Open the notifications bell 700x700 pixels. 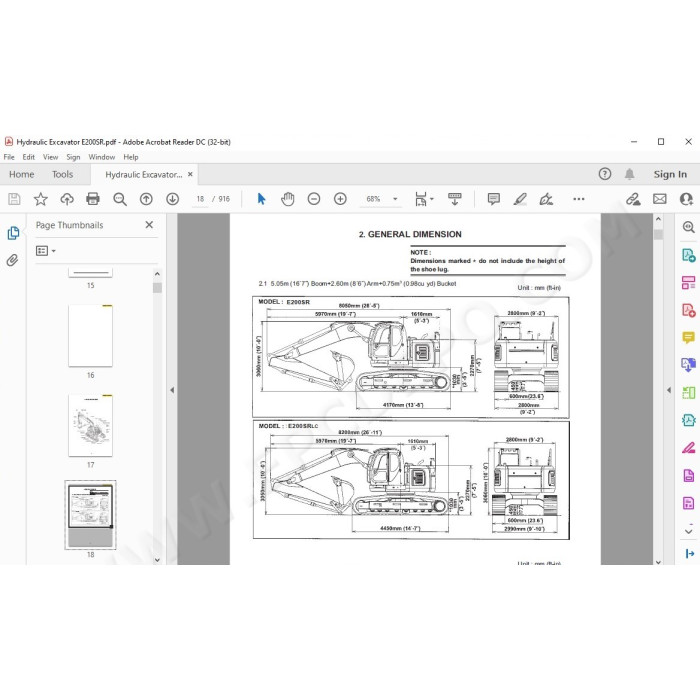point(629,174)
